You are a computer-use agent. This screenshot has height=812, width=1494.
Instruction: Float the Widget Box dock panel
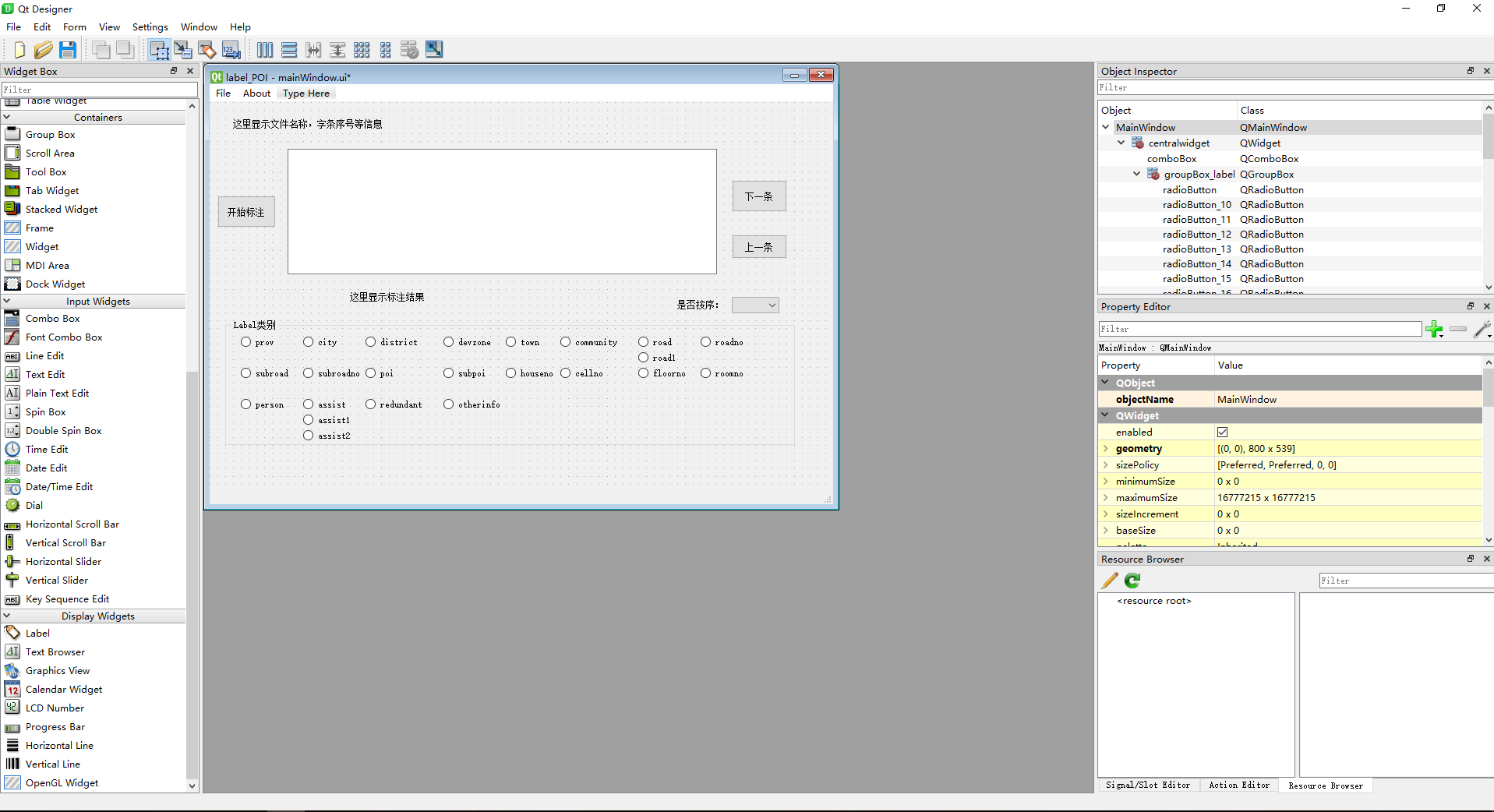[x=174, y=71]
